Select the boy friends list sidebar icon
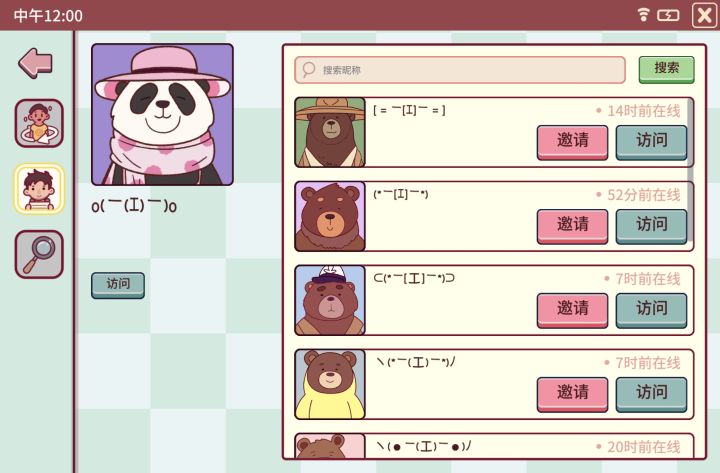The height and width of the screenshot is (473, 720). (x=39, y=189)
